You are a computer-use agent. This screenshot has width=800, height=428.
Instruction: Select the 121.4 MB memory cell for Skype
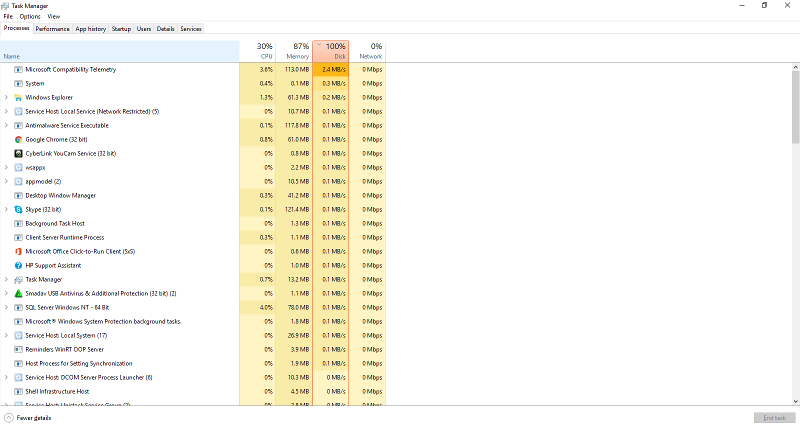click(294, 210)
